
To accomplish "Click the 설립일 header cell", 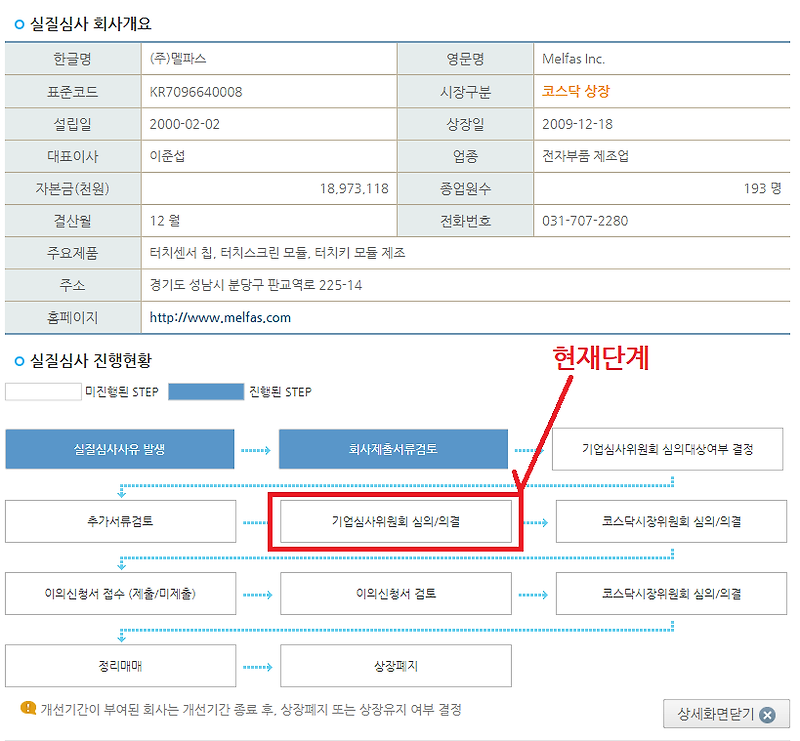I will click(73, 124).
